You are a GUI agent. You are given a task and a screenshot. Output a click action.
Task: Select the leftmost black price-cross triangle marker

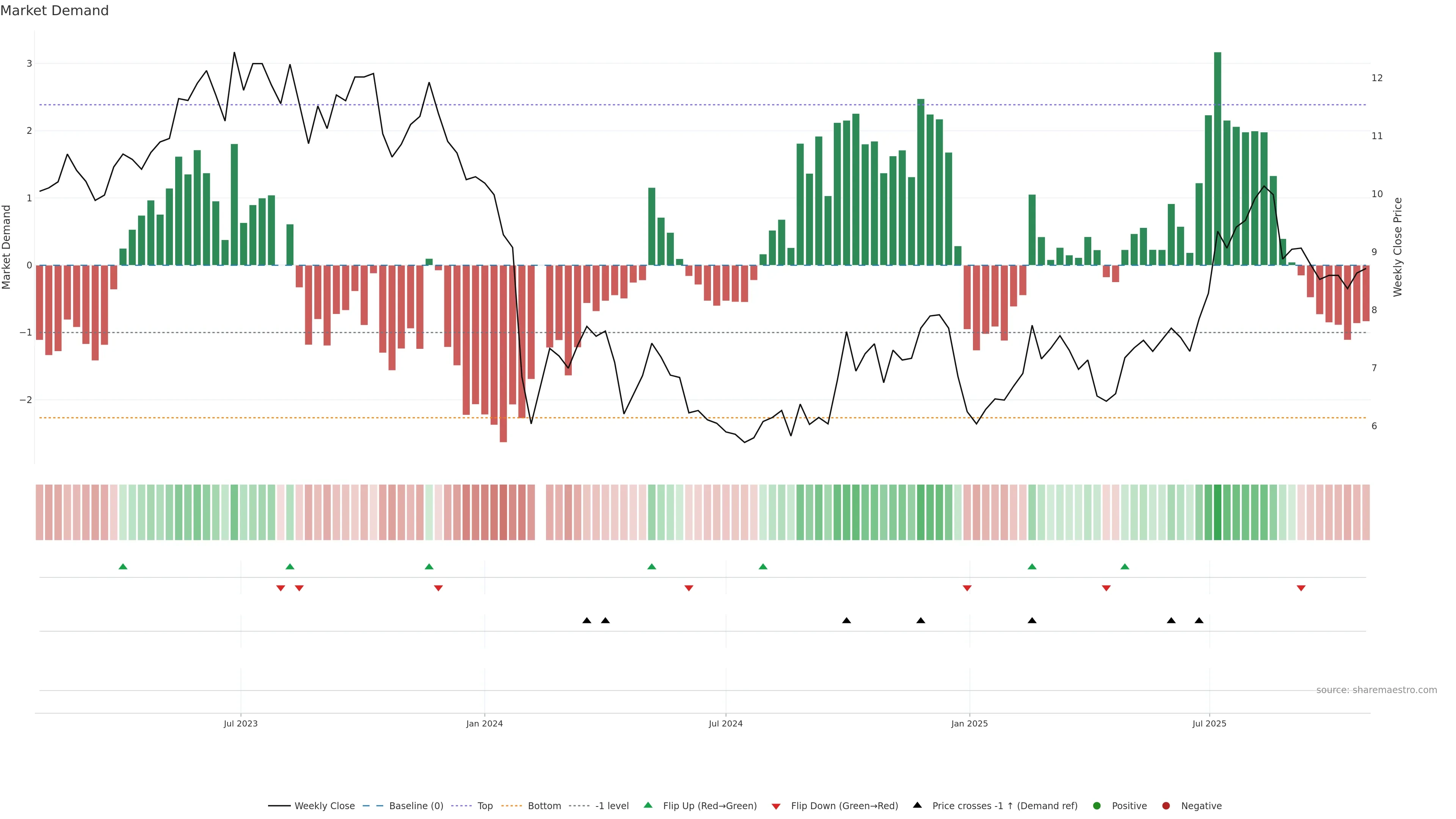587,621
